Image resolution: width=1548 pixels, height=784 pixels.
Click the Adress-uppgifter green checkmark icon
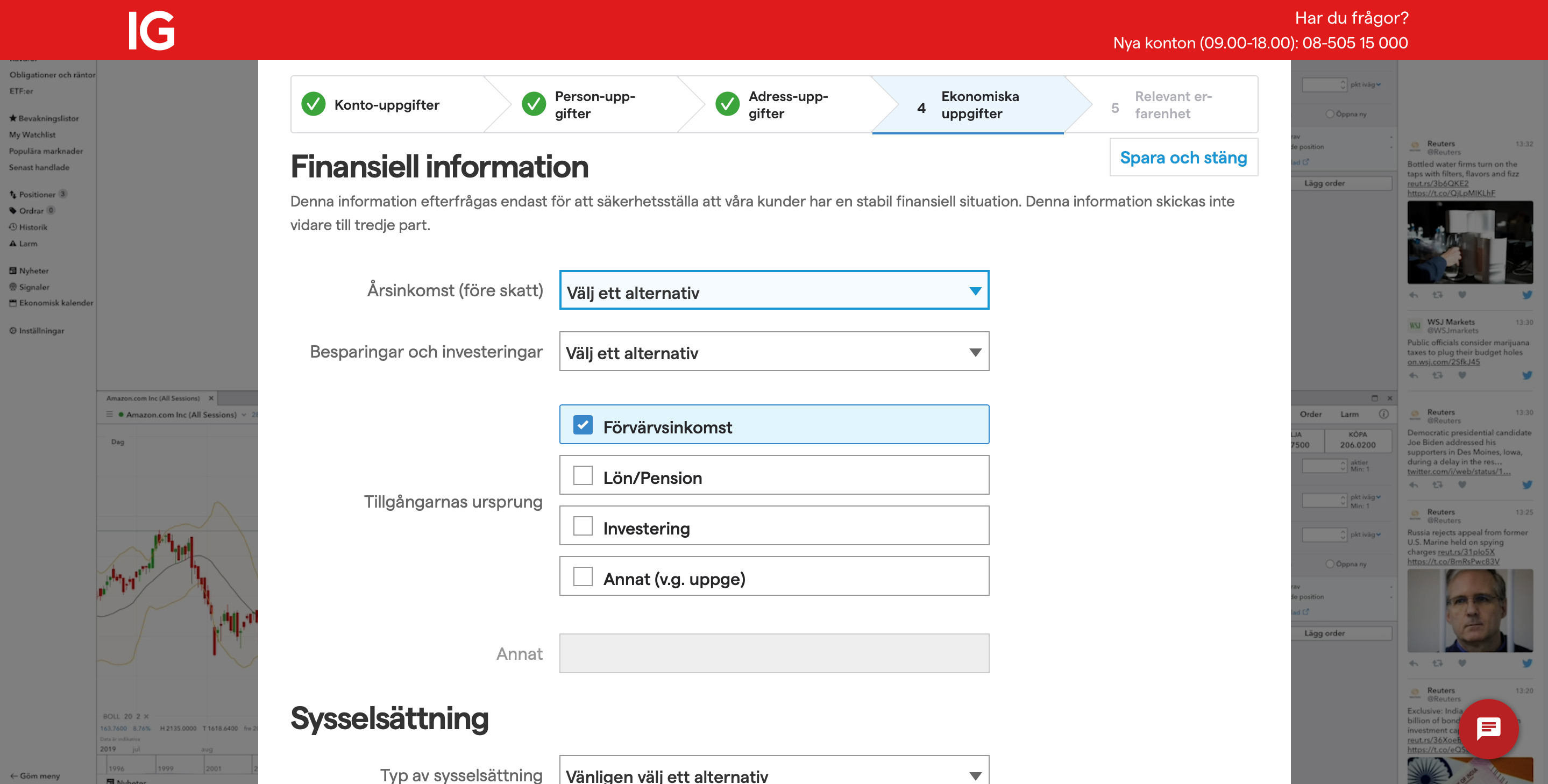click(727, 104)
